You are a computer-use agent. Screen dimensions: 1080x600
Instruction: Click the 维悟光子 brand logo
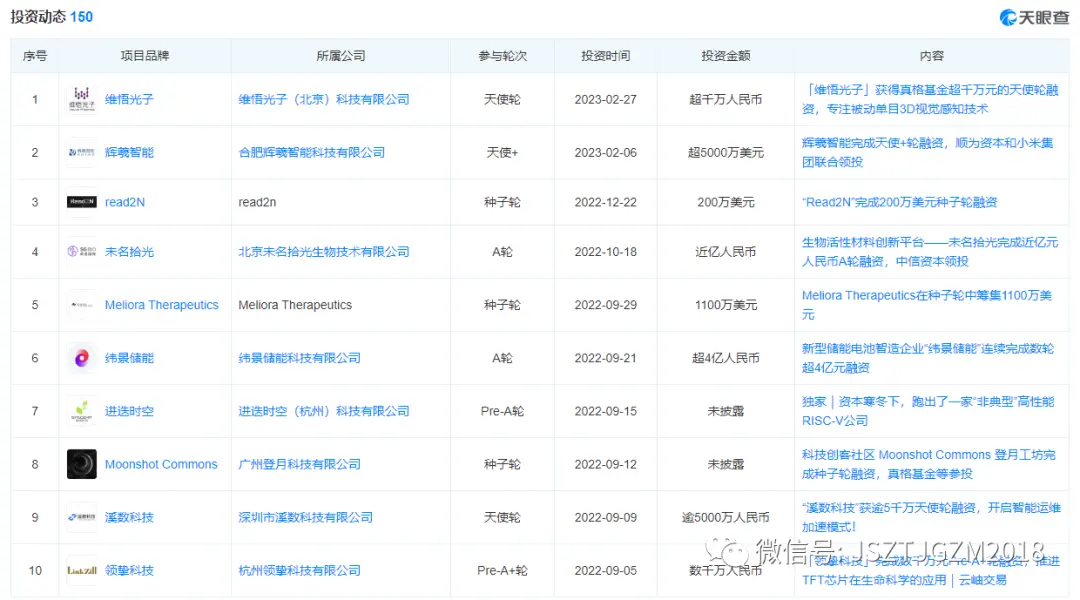click(x=81, y=99)
